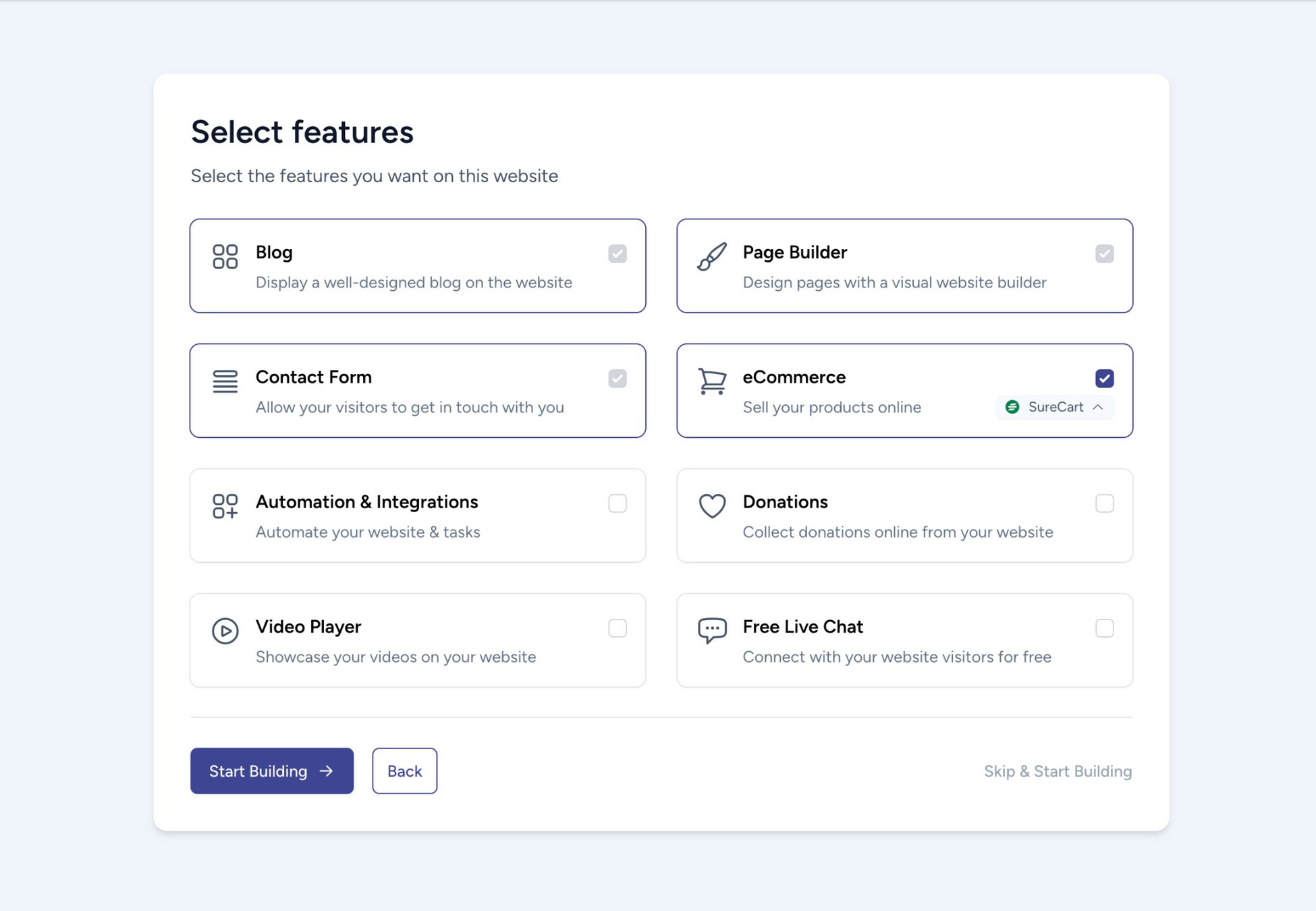
Task: Click the Start Building button
Action: (x=271, y=770)
